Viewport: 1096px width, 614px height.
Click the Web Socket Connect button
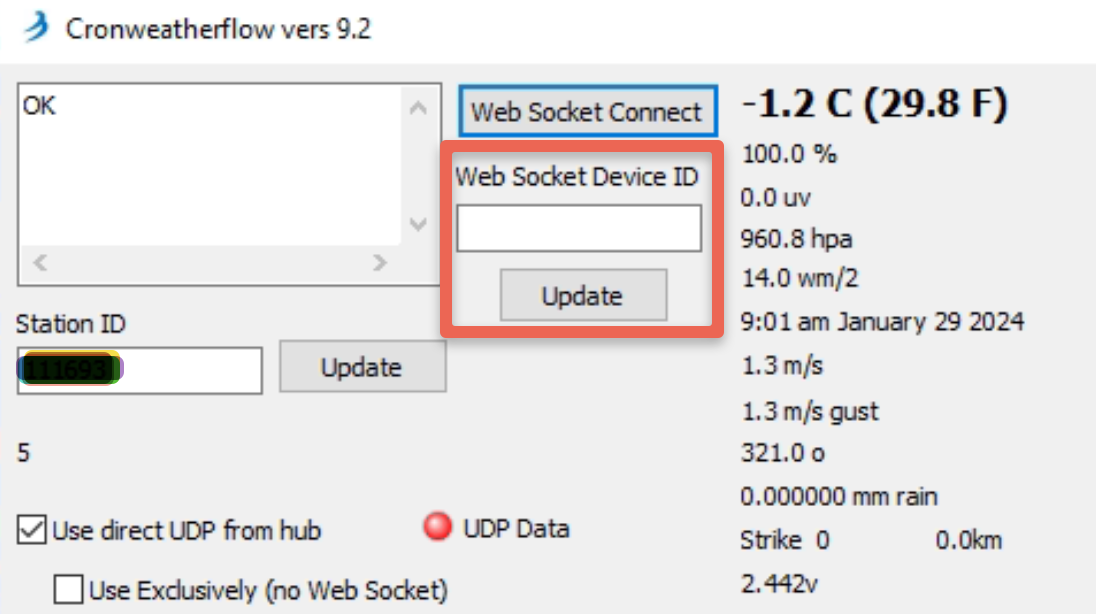click(588, 111)
